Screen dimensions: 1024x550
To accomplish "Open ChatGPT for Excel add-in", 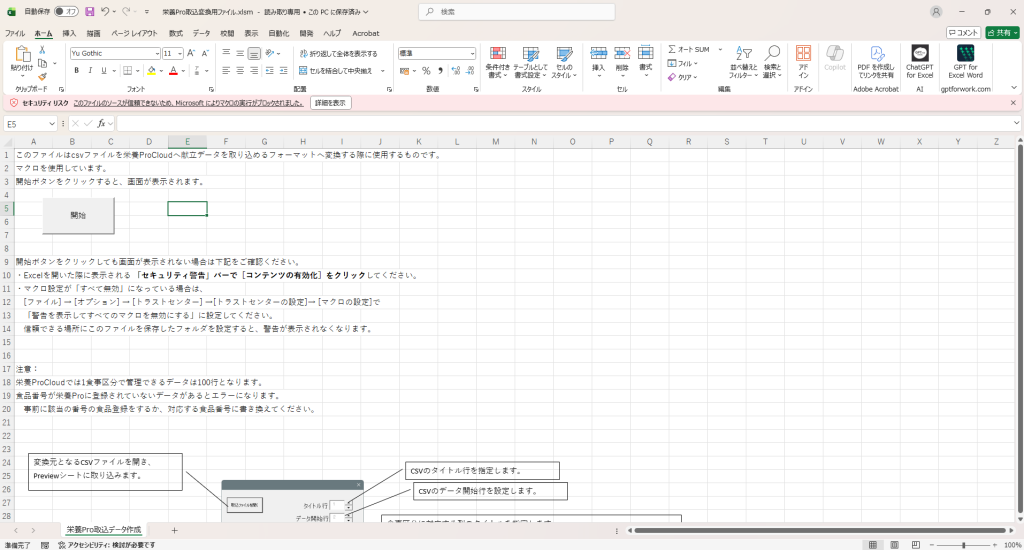I will [x=919, y=60].
